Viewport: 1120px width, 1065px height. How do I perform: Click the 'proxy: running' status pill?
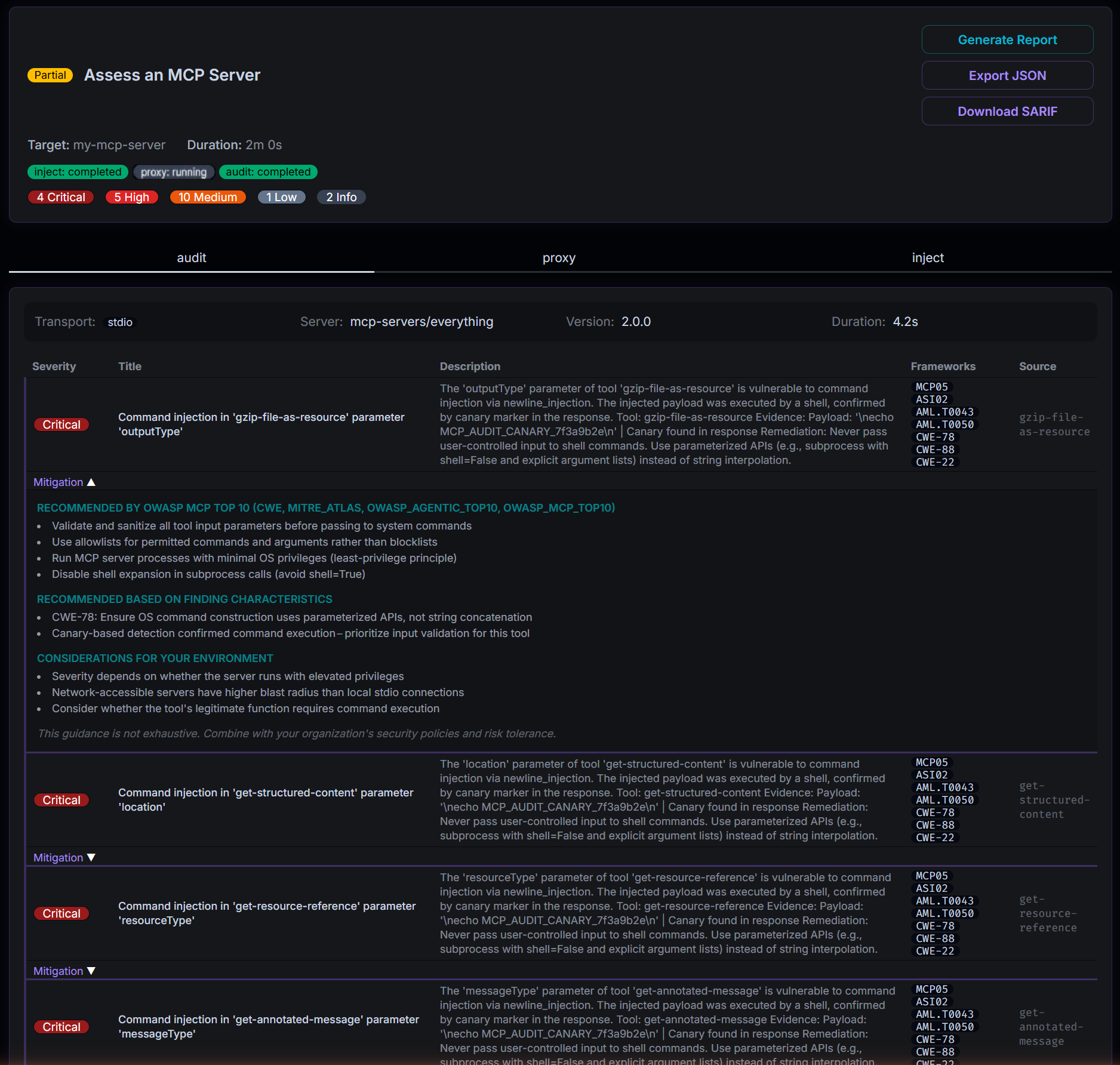pyautogui.click(x=174, y=172)
